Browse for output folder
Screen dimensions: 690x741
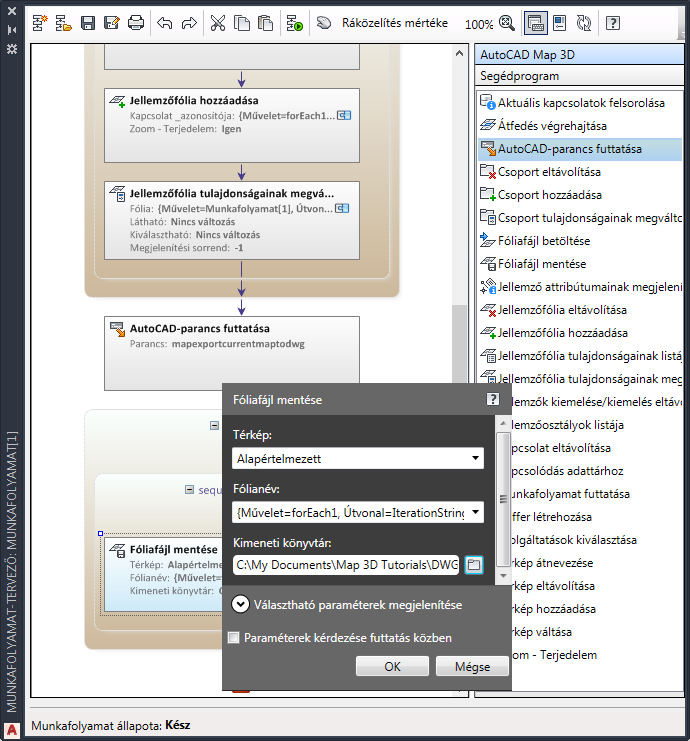pos(474,565)
